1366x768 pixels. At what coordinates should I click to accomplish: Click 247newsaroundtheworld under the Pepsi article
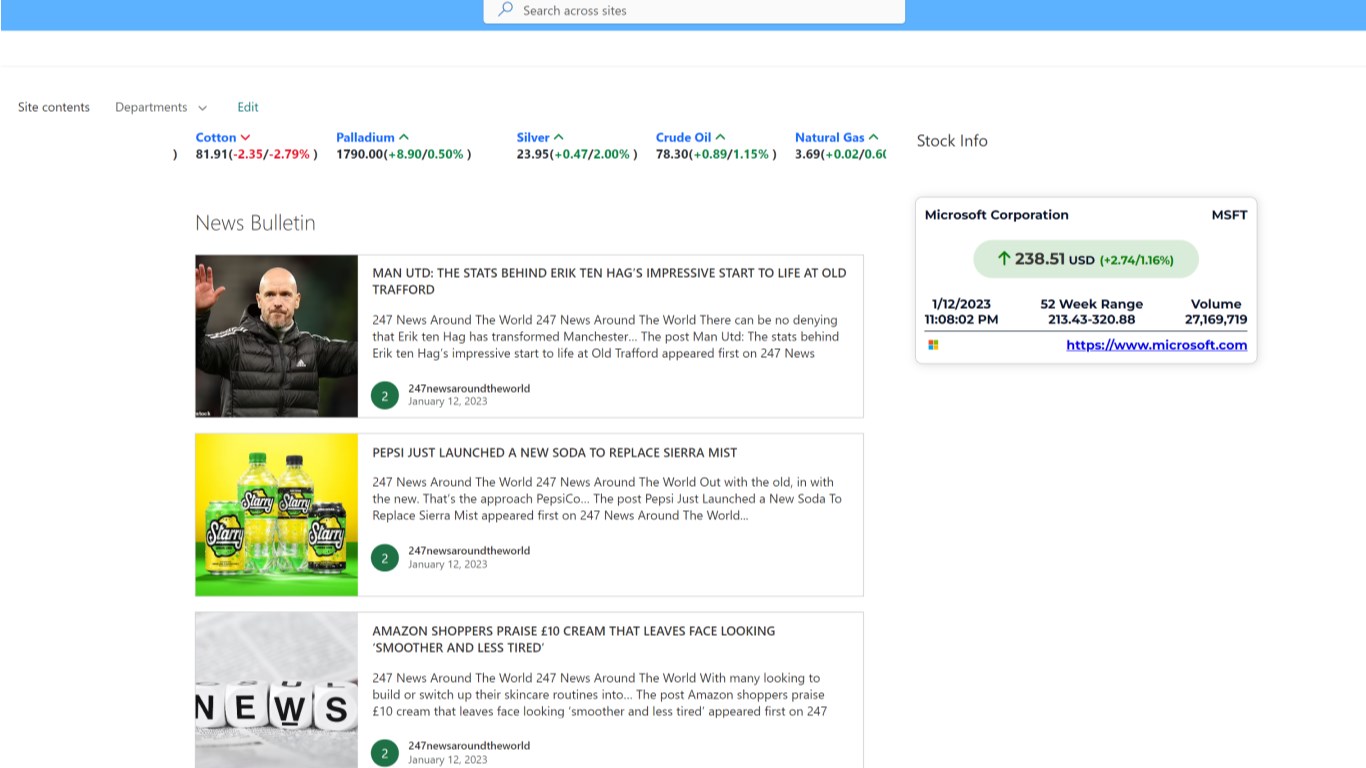click(469, 550)
